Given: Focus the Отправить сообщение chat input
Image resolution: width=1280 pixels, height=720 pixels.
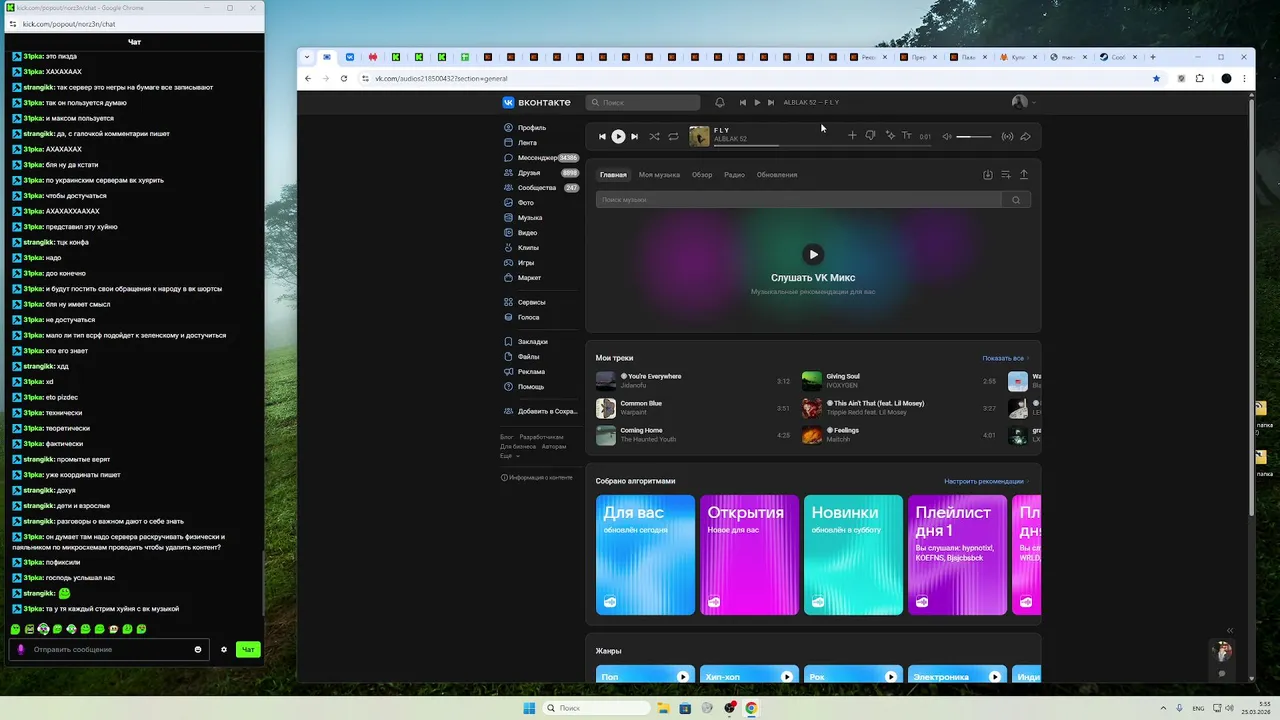Looking at the screenshot, I should point(110,650).
